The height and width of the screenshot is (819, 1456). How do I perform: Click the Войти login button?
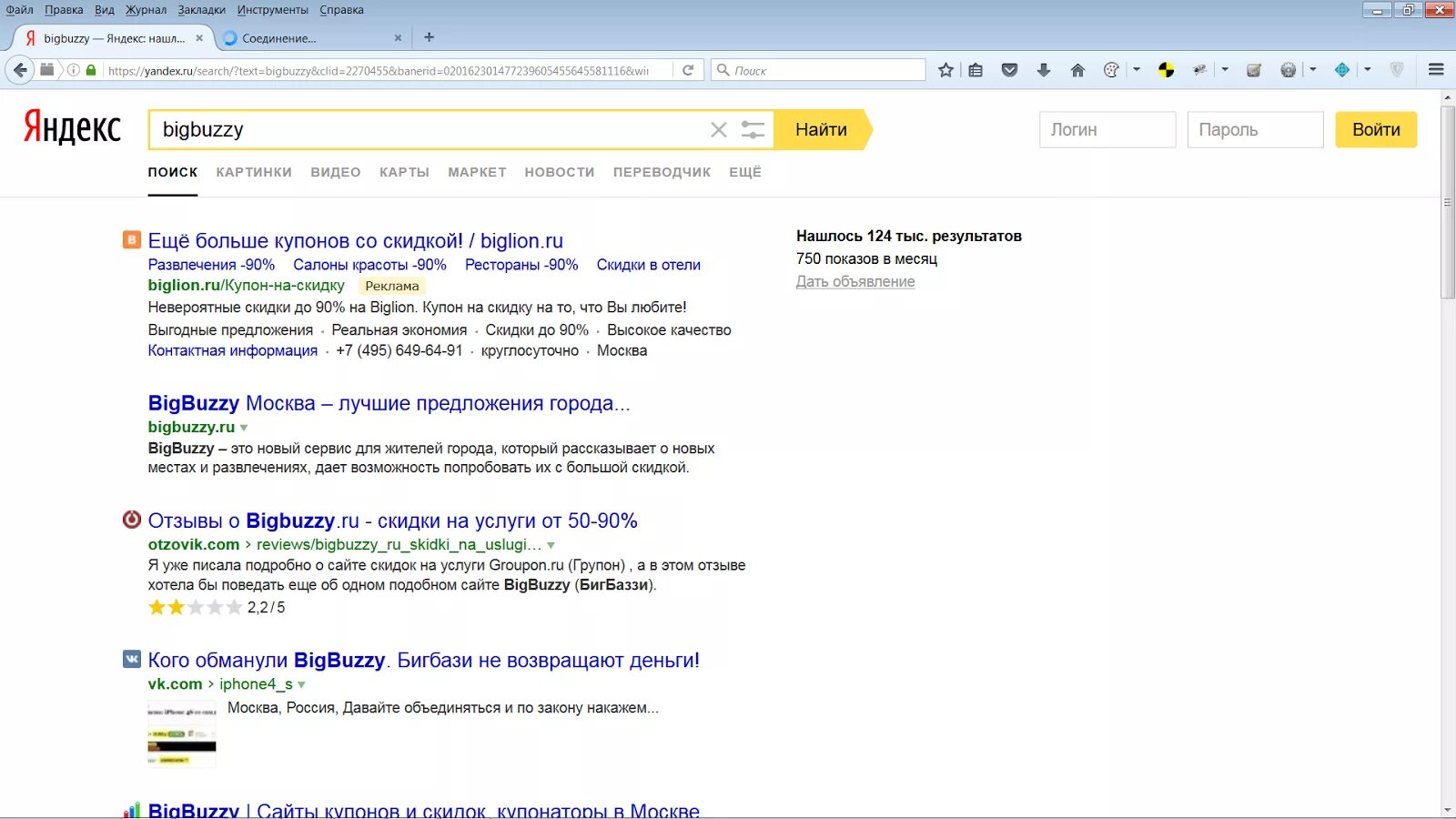point(1376,129)
